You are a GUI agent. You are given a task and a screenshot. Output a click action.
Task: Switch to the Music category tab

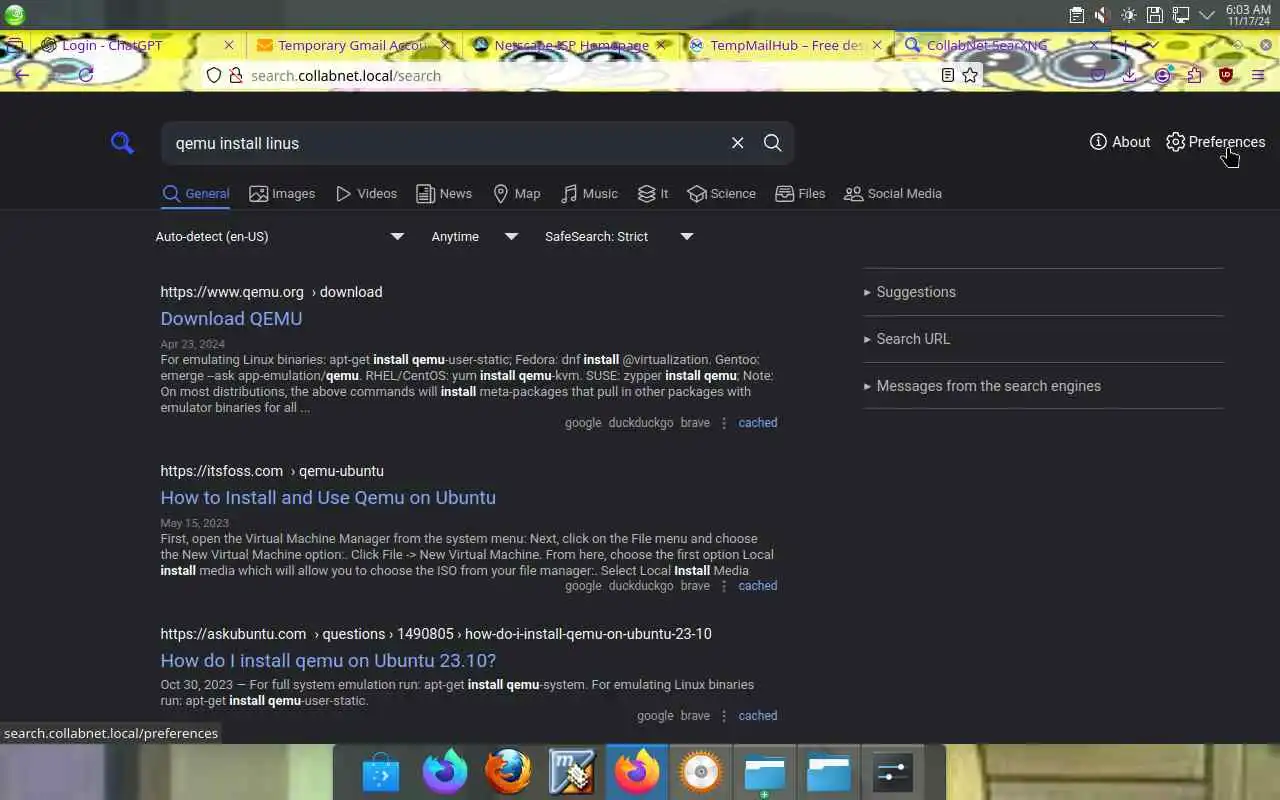point(589,194)
